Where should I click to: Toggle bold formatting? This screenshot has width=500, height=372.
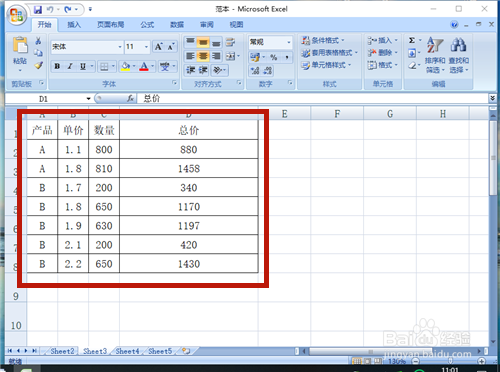tap(57, 66)
